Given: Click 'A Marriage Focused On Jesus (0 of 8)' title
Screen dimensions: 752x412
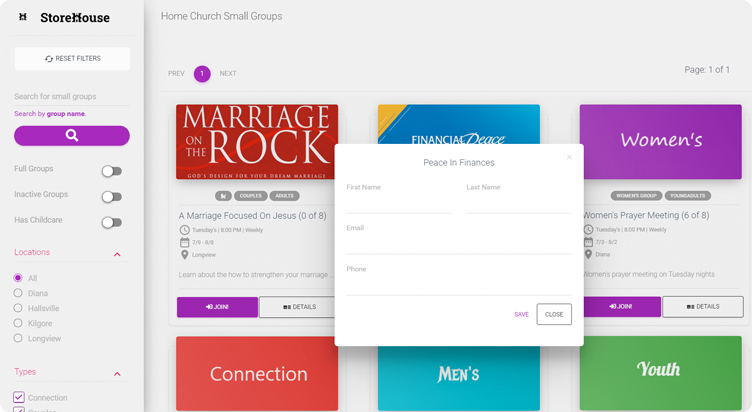Looking at the screenshot, I should 253,216.
